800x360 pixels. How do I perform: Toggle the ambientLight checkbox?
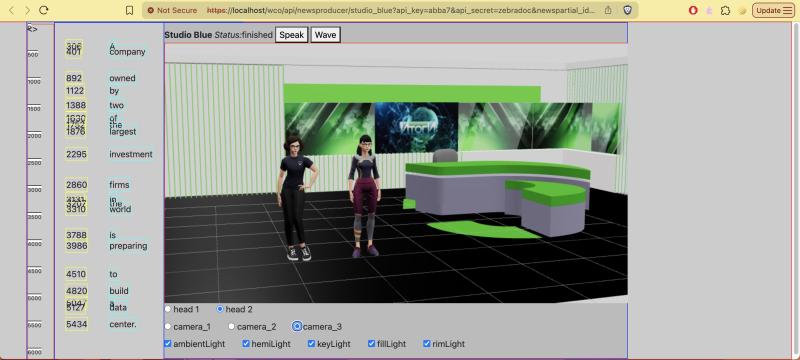tap(168, 344)
